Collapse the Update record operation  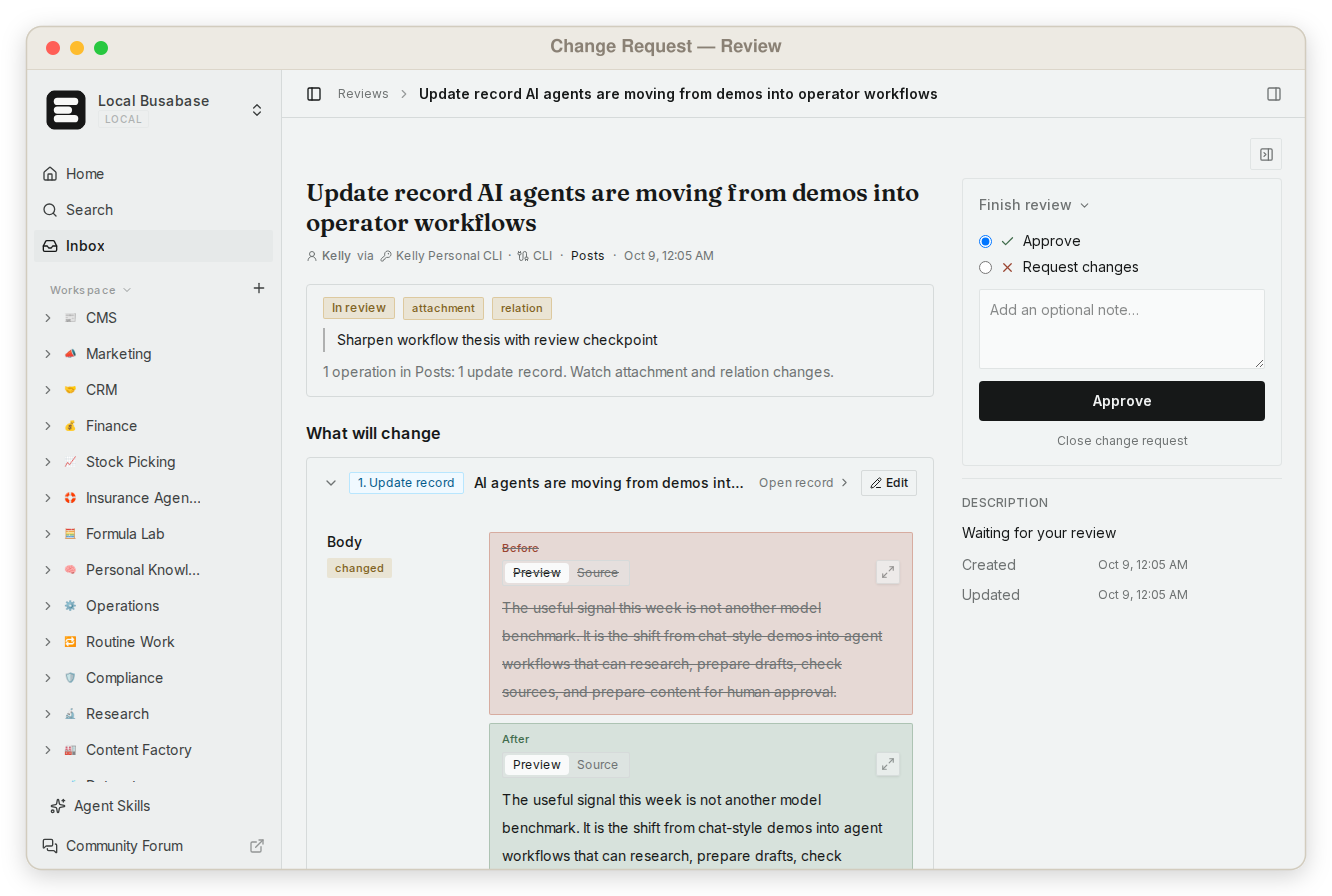(x=331, y=483)
